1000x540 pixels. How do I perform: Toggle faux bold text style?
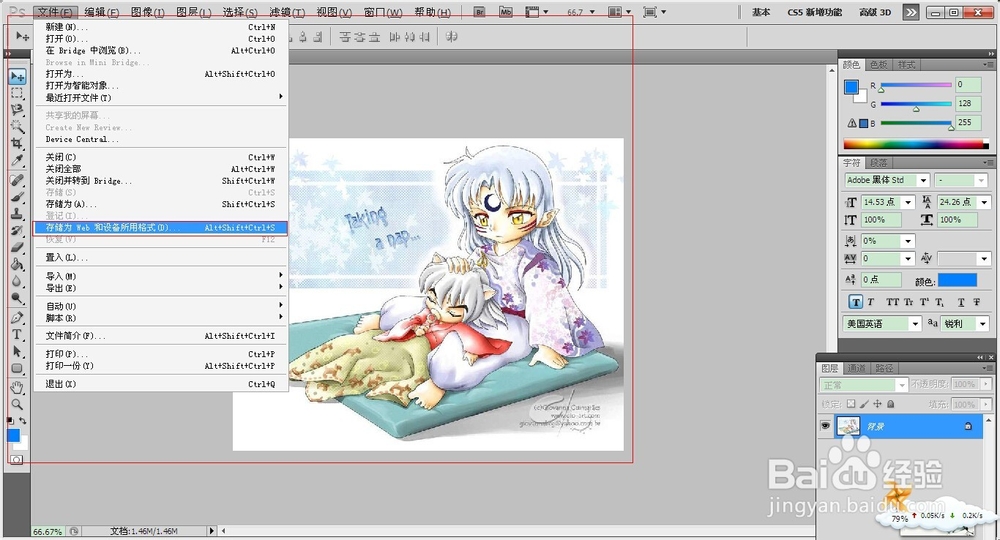[855, 302]
